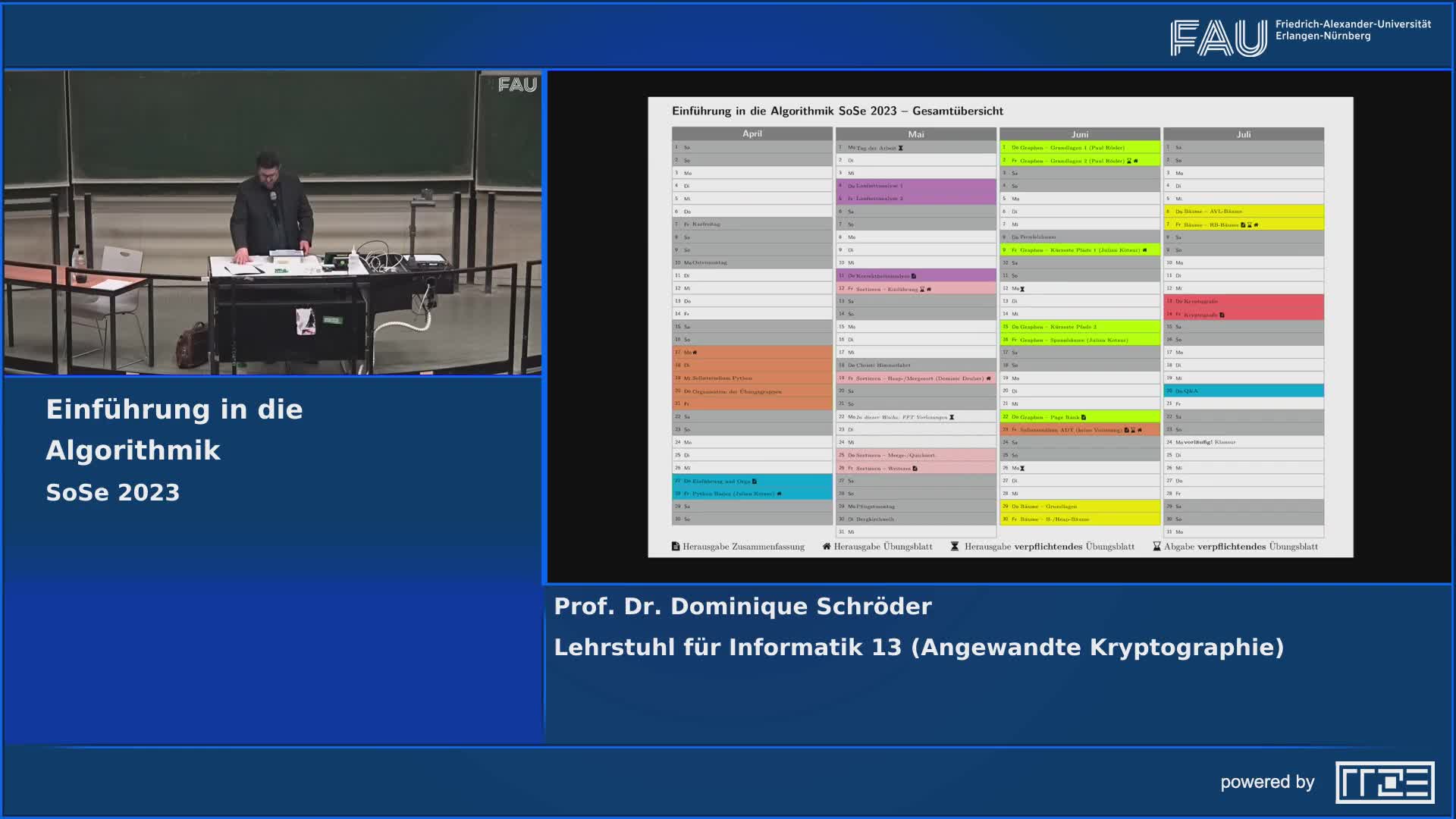The width and height of the screenshot is (1456, 819).
Task: Click the RRZE logo next to 'powered by'
Action: [x=1385, y=782]
